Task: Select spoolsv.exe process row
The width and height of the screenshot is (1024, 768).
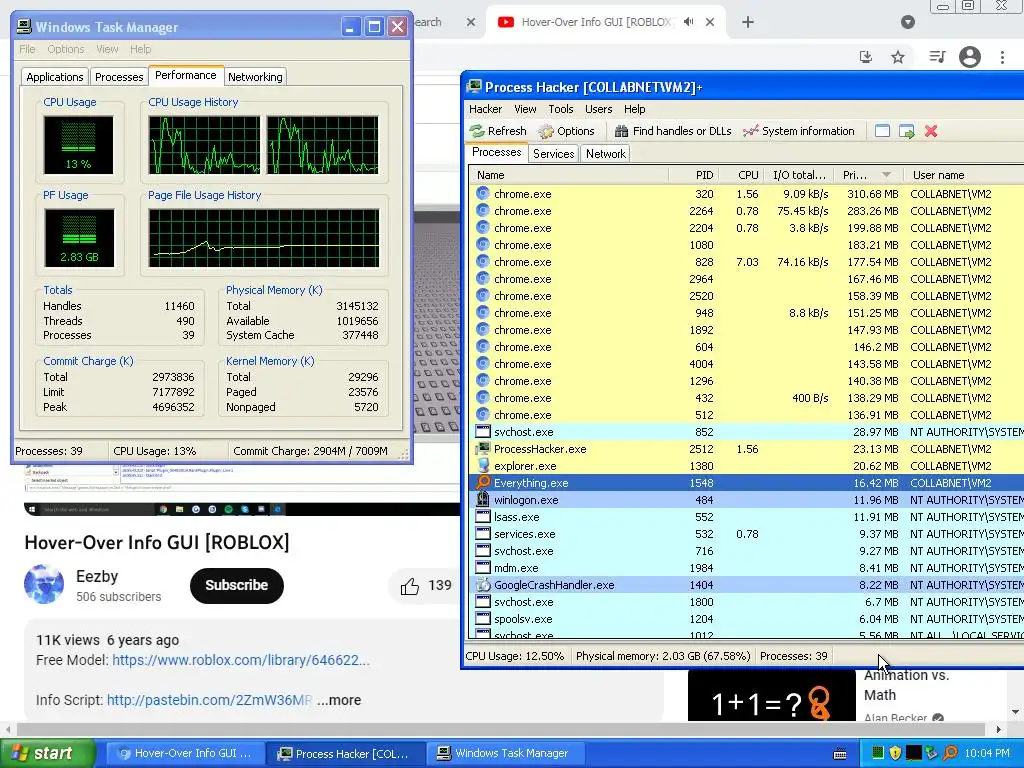Action: pyautogui.click(x=746, y=618)
